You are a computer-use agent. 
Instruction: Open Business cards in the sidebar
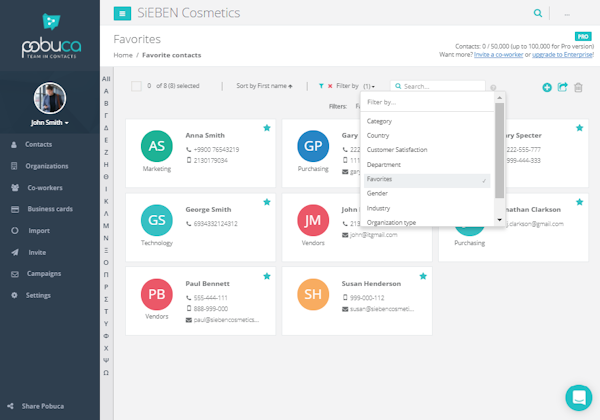pos(50,209)
